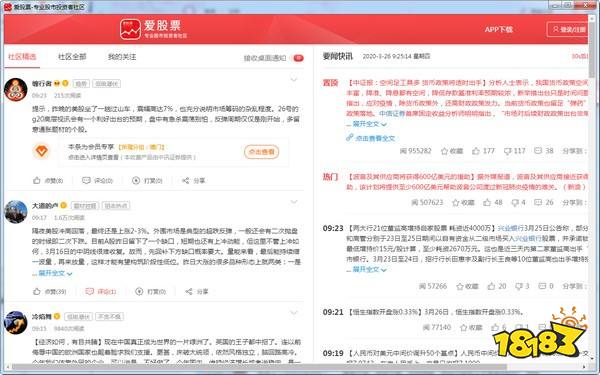Switch to the 社区全部 tab
This screenshot has height=375, width=600.
[72, 57]
